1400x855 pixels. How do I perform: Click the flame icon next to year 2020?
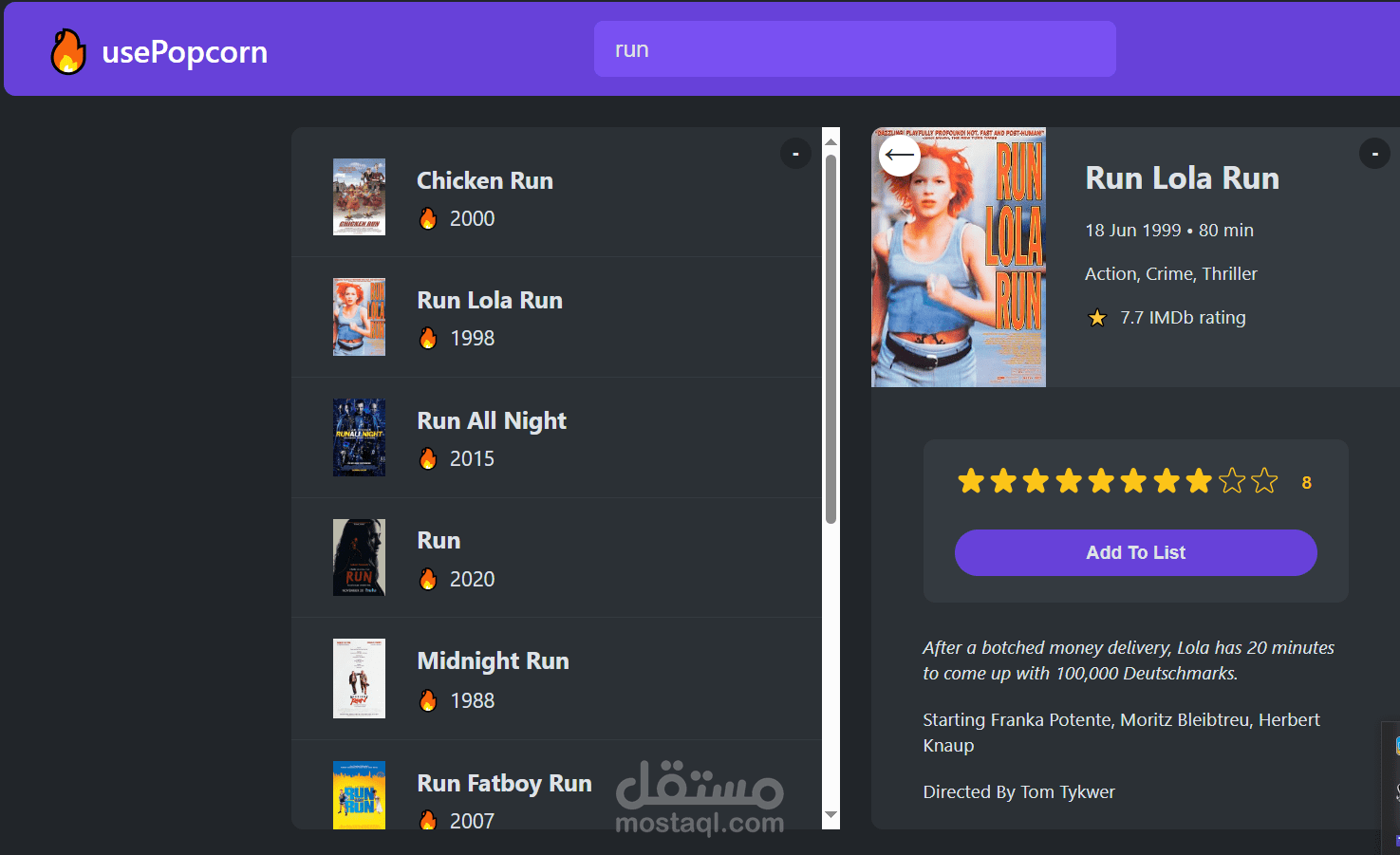(x=428, y=579)
